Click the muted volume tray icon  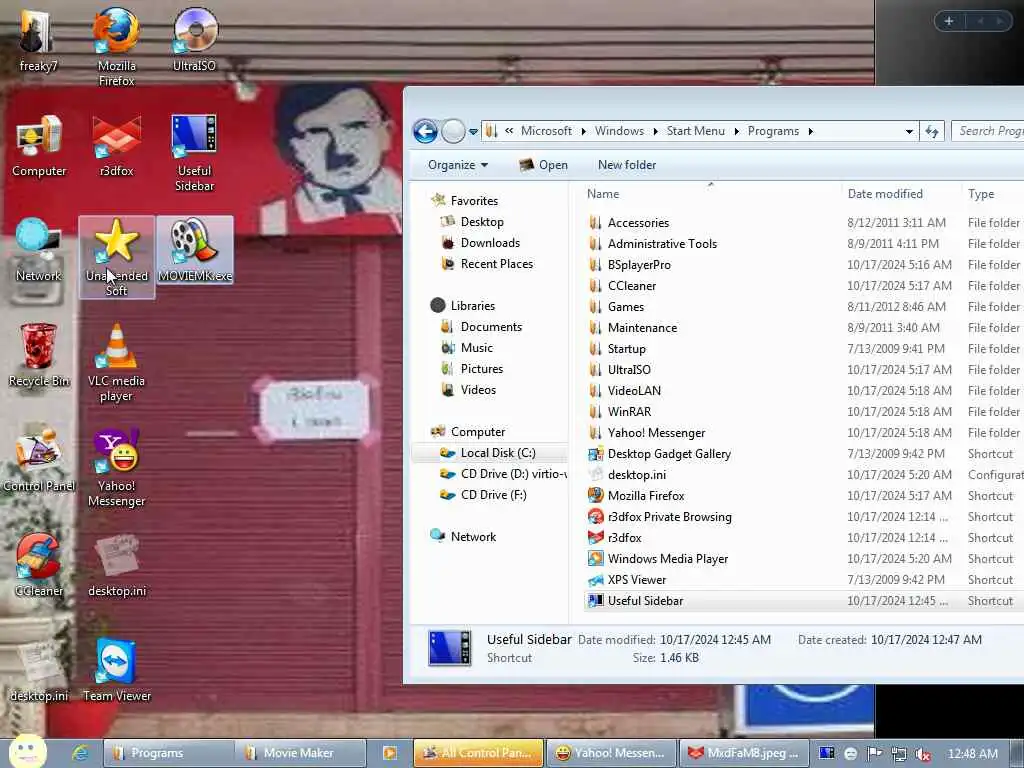922,754
